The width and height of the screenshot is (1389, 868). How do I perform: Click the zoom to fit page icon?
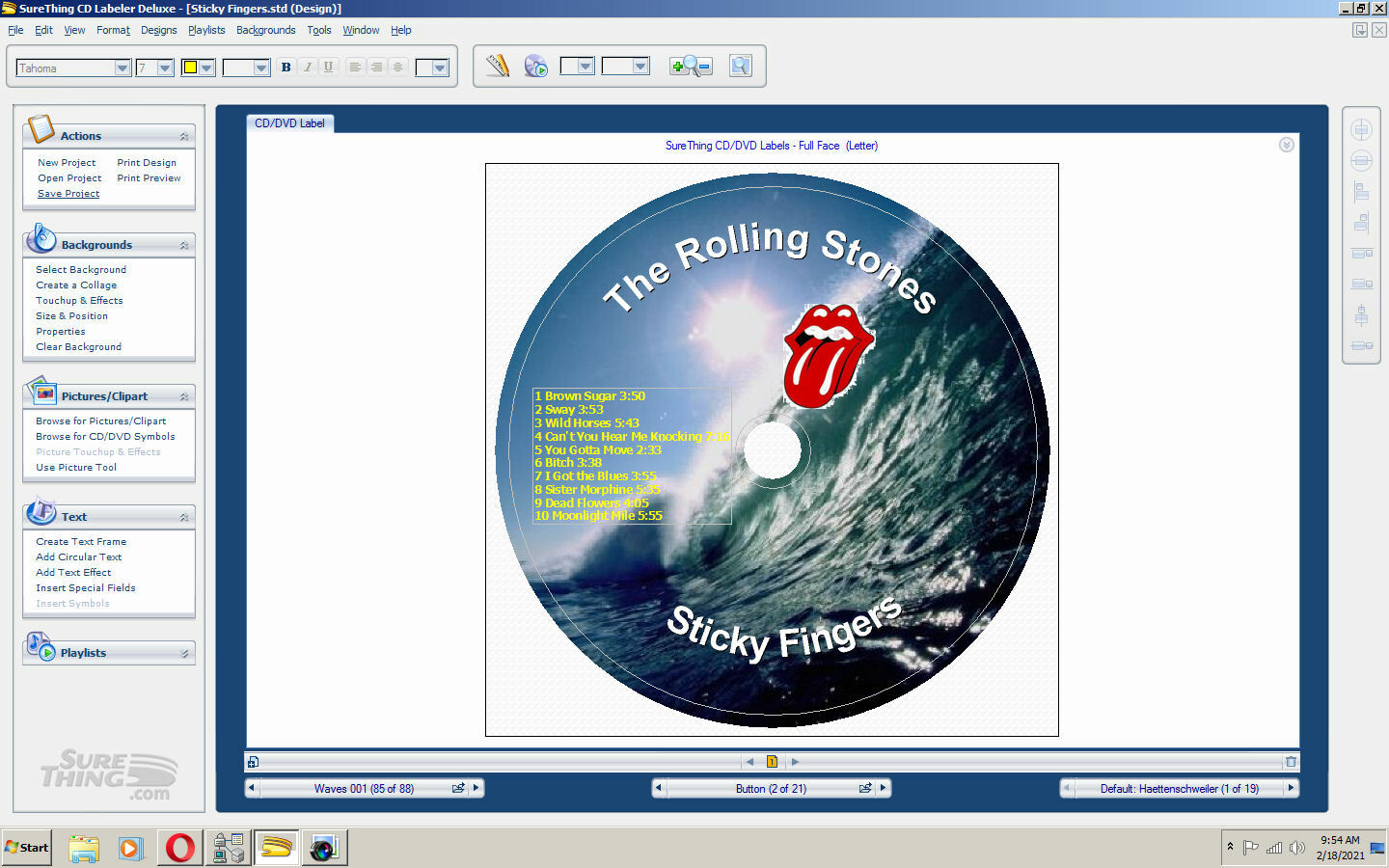click(x=740, y=66)
